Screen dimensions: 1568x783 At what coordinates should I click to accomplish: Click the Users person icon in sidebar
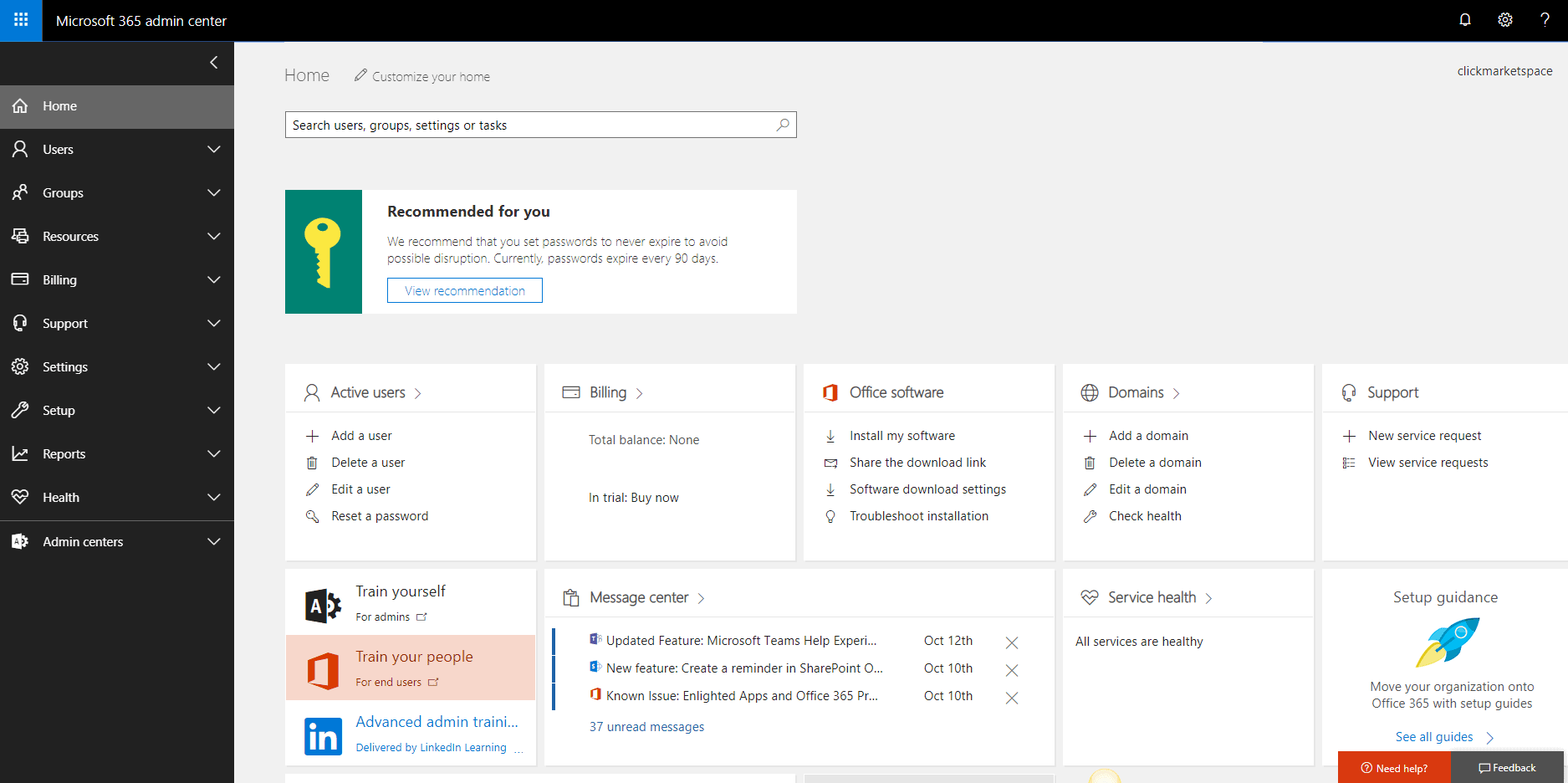[x=20, y=149]
